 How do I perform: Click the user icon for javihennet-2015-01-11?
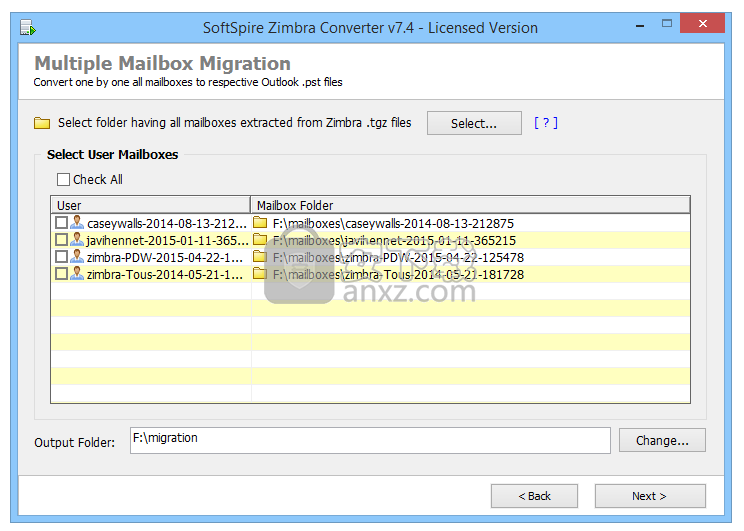click(x=77, y=240)
